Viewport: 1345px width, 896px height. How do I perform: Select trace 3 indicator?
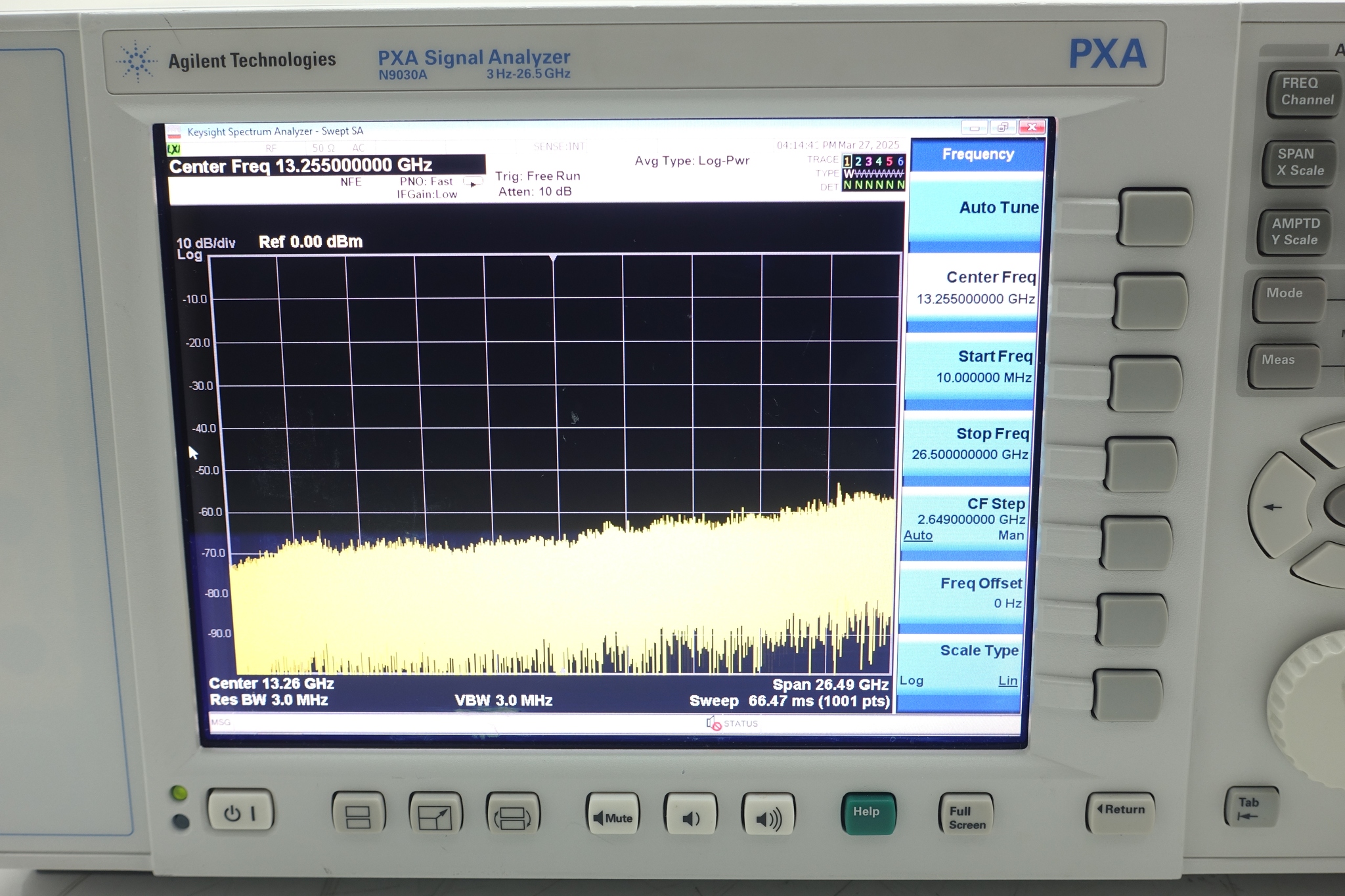pos(868,161)
